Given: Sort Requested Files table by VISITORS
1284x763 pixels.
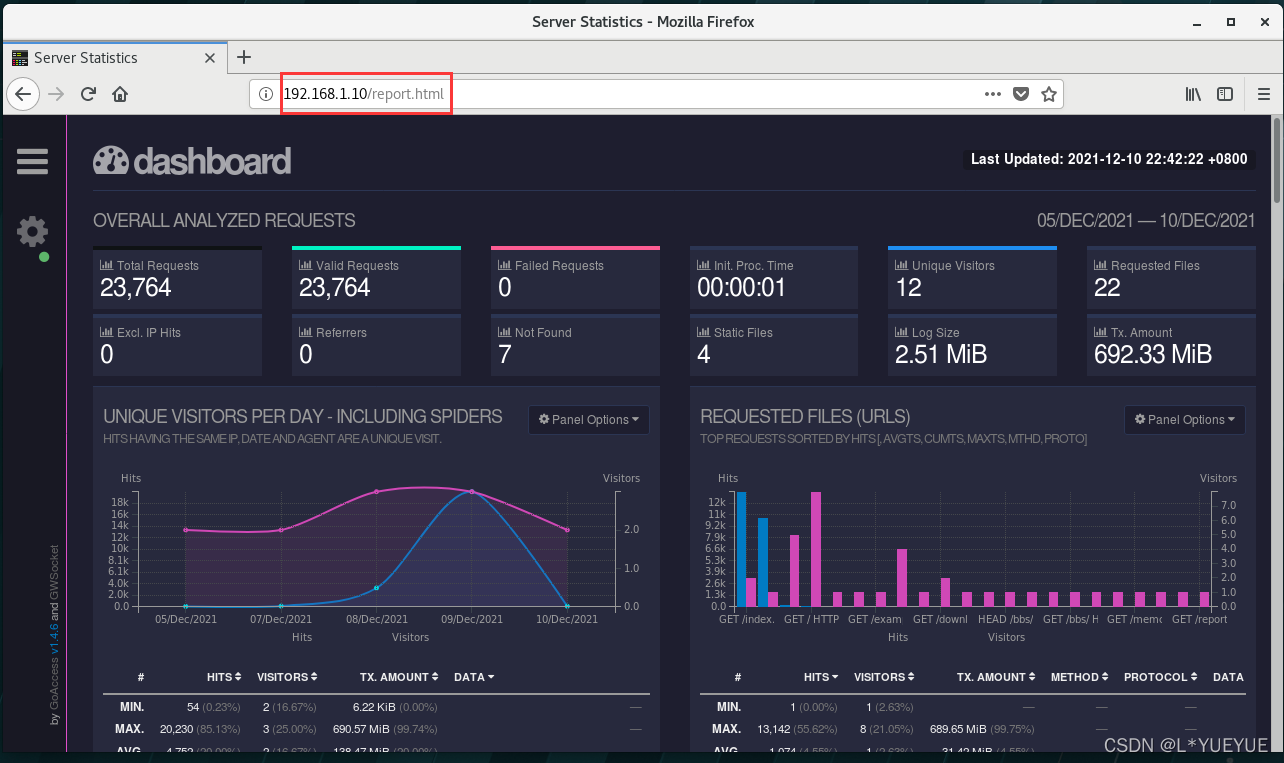Looking at the screenshot, I should [885, 677].
